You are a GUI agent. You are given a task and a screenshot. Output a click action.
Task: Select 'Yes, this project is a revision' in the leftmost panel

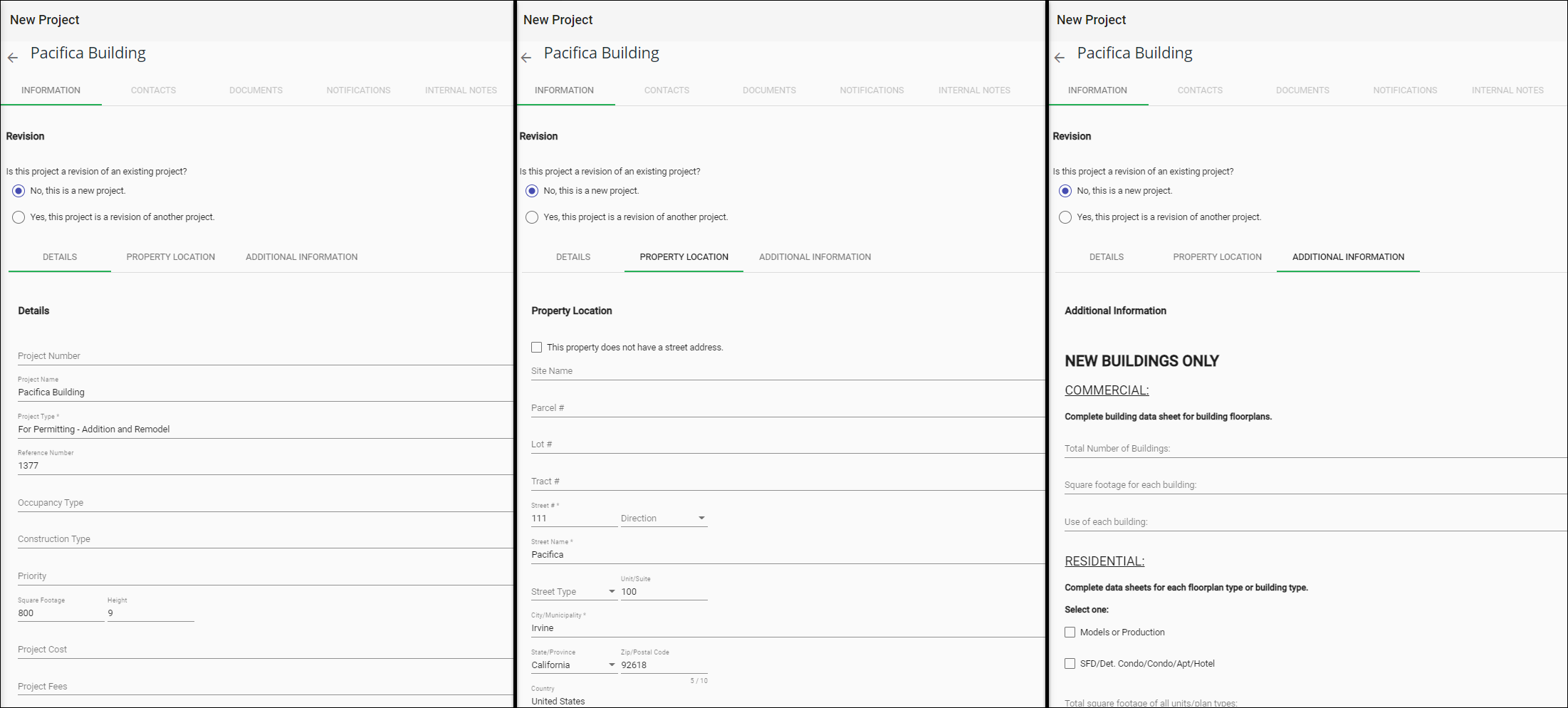coord(19,217)
